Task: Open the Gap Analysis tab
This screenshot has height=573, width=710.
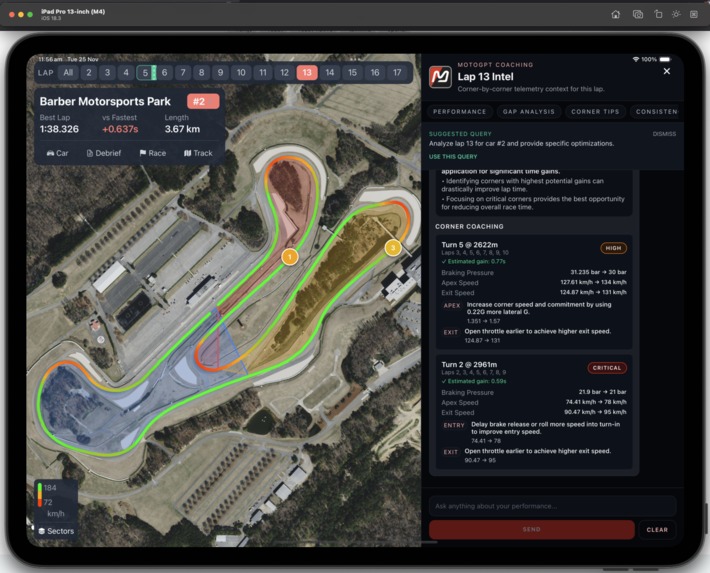Action: pyautogui.click(x=528, y=111)
